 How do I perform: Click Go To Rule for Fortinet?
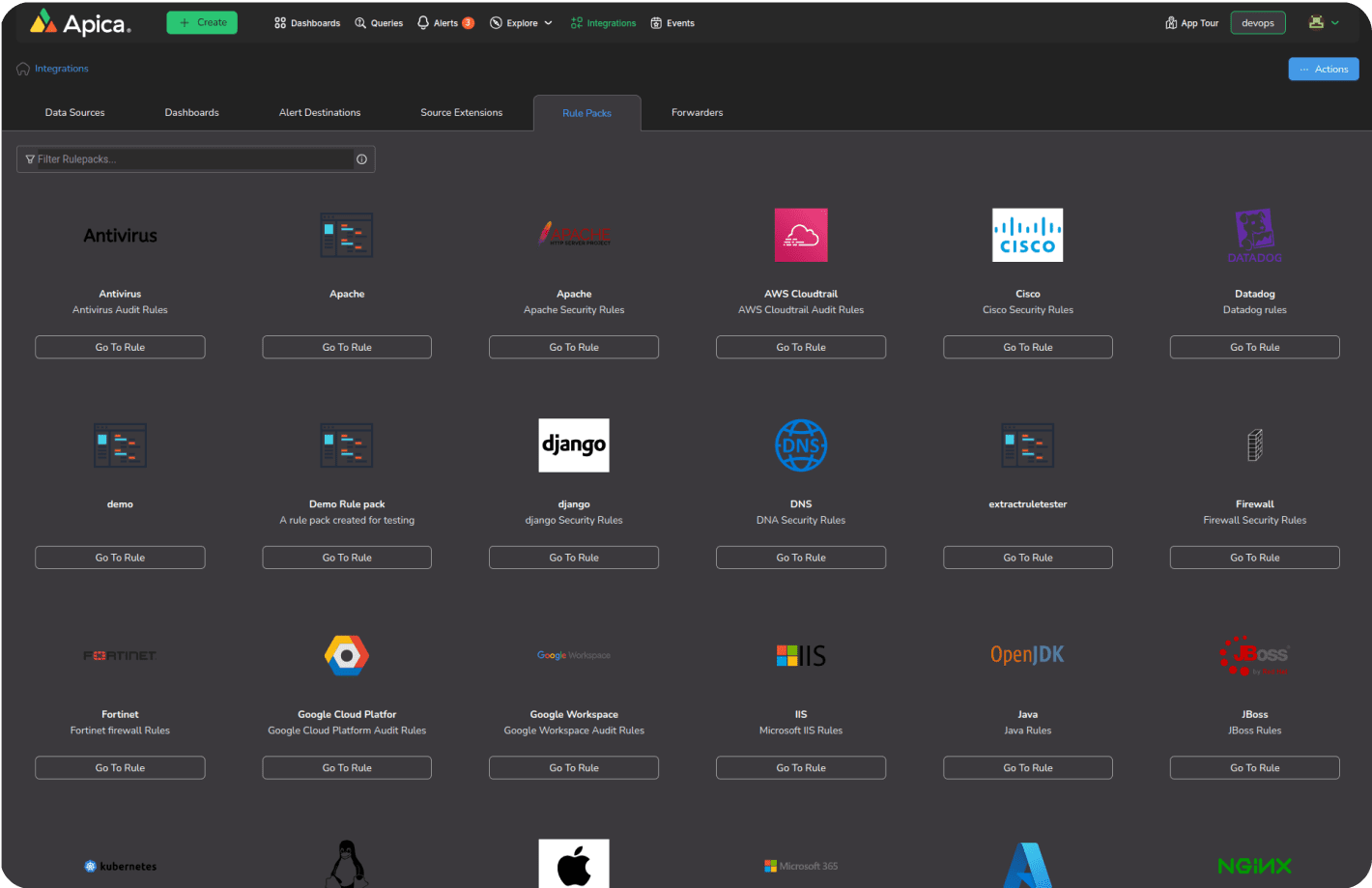120,767
